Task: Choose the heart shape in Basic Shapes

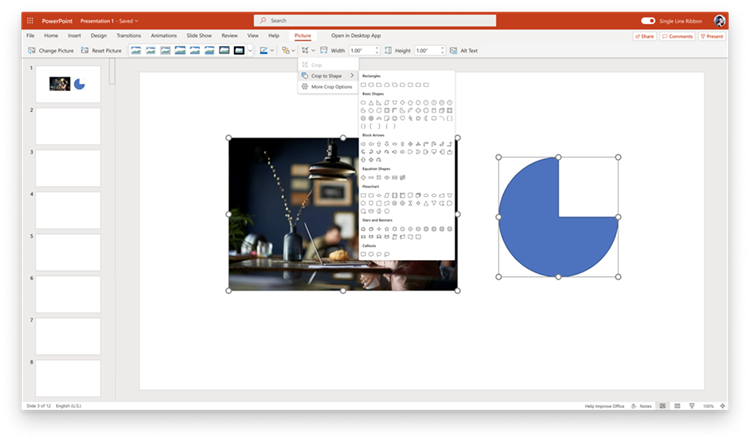Action: 402,118
